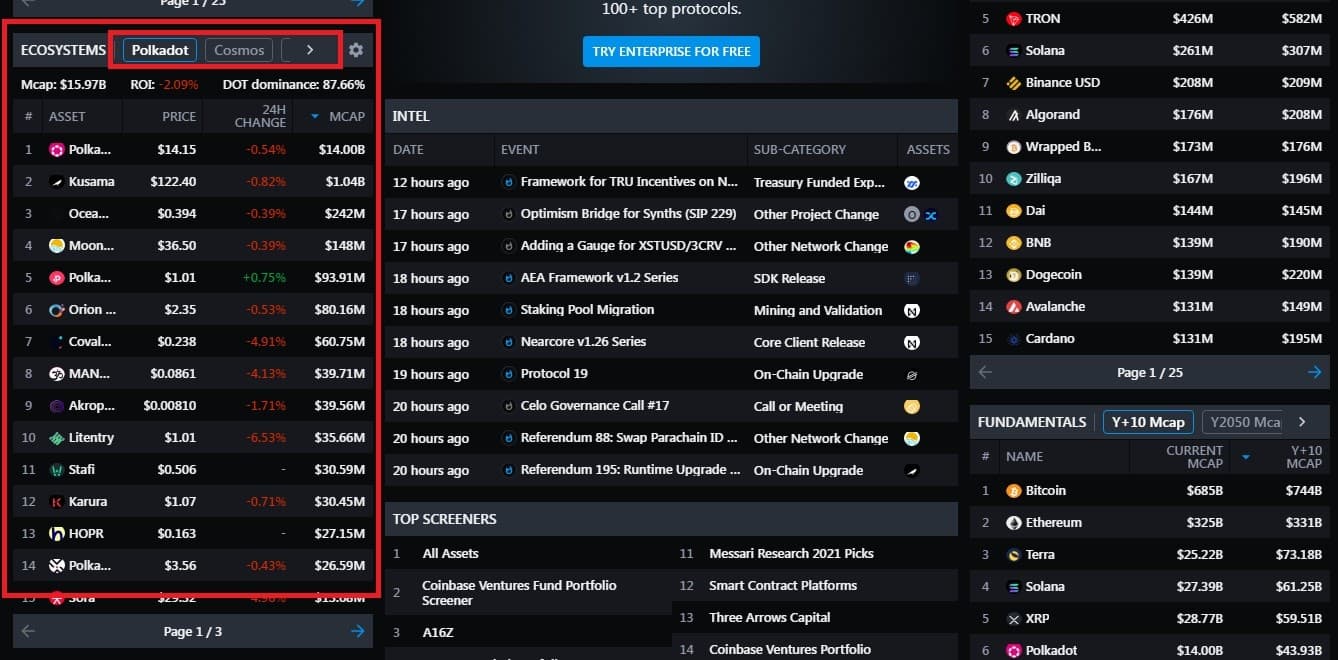1338x660 pixels.
Task: Open Framework for TRU Incentives event
Action: pos(629,182)
